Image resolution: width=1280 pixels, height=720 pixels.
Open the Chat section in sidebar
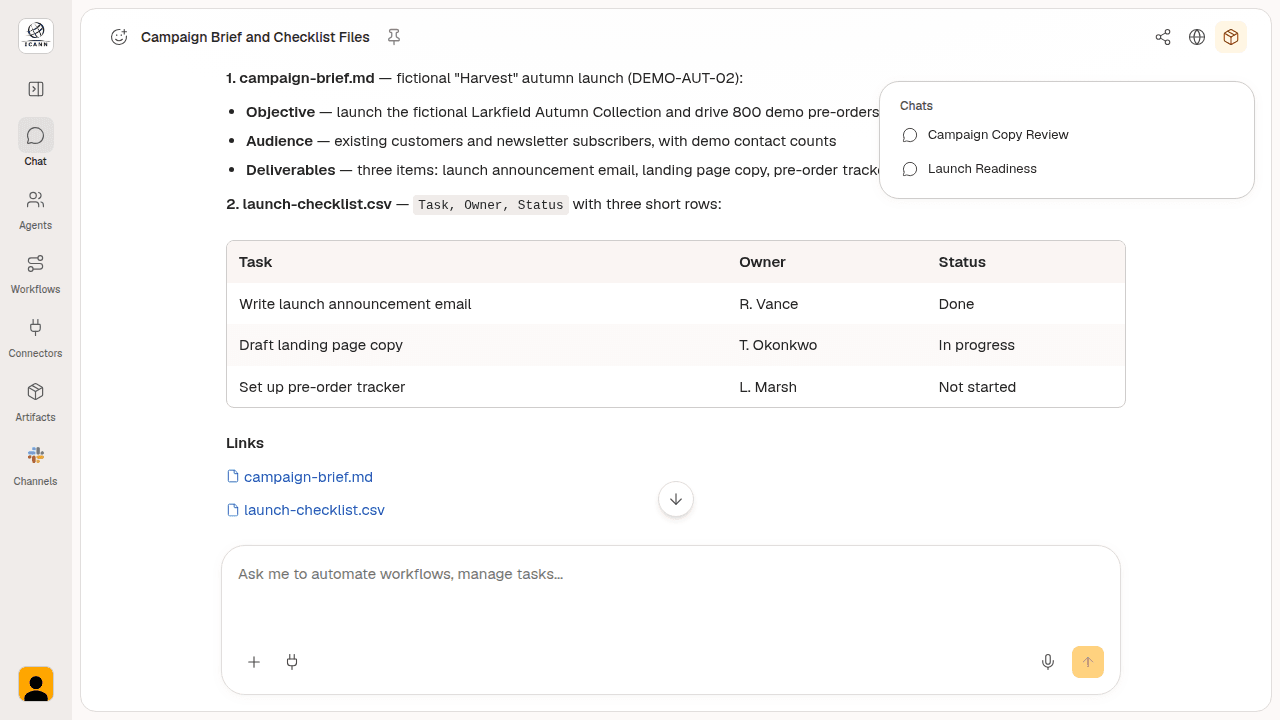pyautogui.click(x=36, y=143)
